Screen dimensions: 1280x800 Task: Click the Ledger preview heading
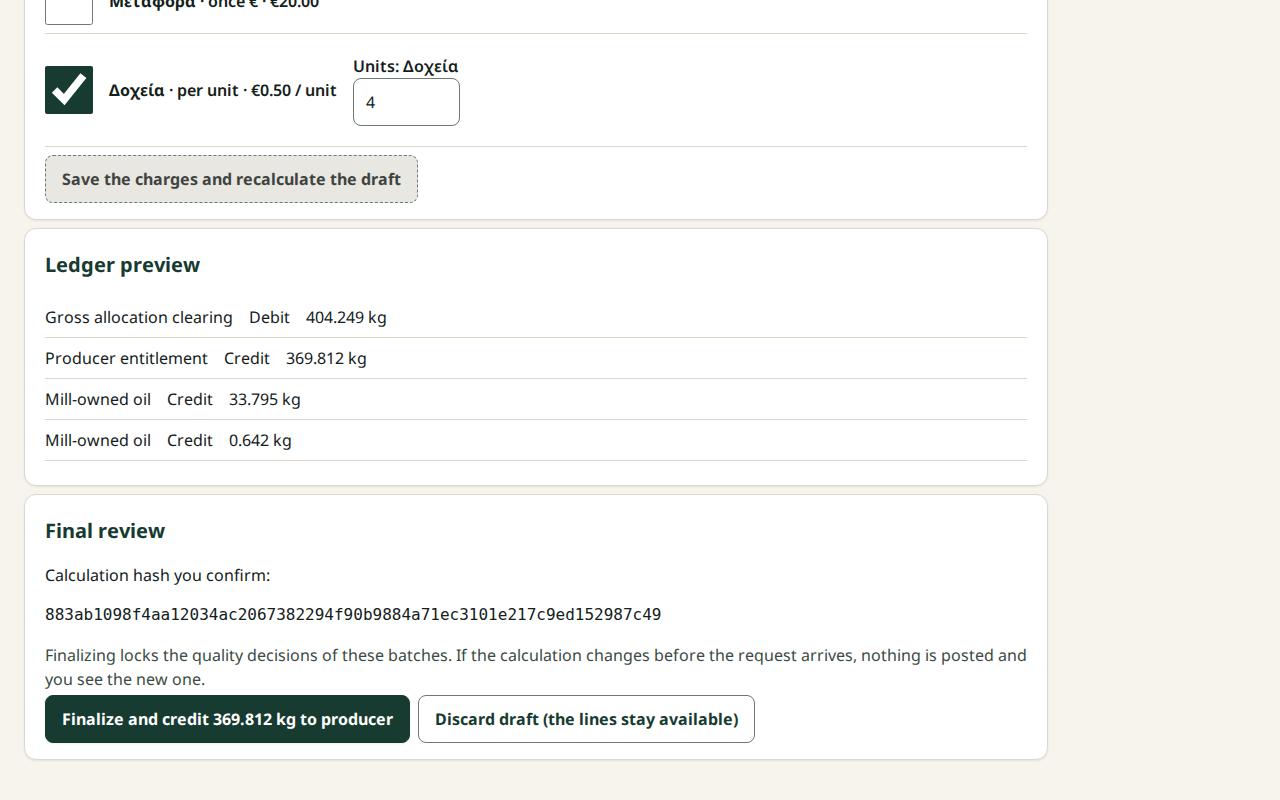(x=123, y=265)
